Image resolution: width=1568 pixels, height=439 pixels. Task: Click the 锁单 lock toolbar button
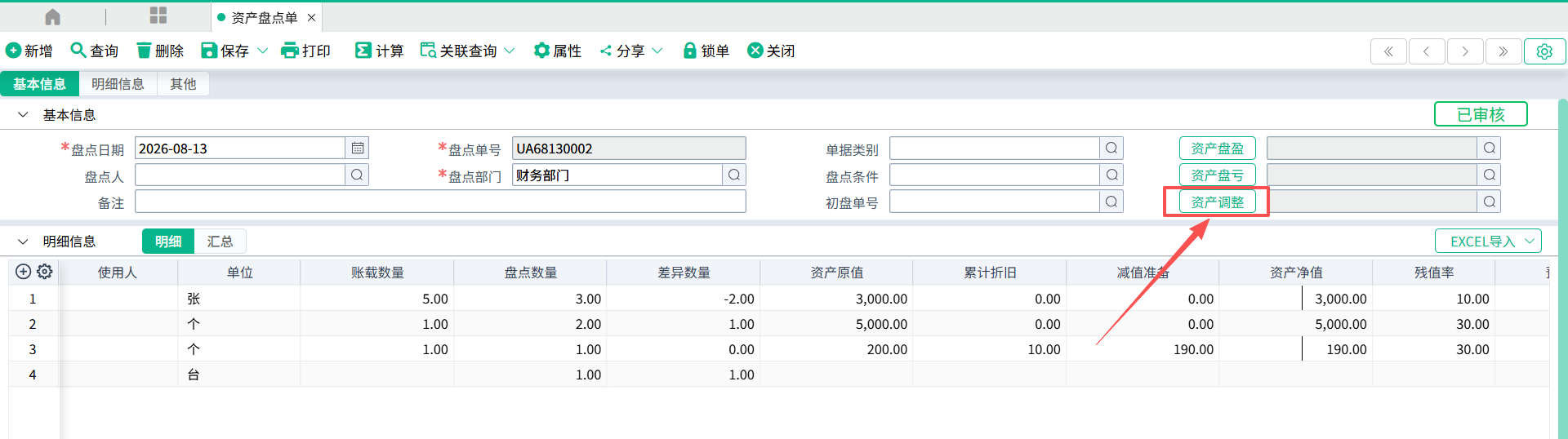click(706, 51)
